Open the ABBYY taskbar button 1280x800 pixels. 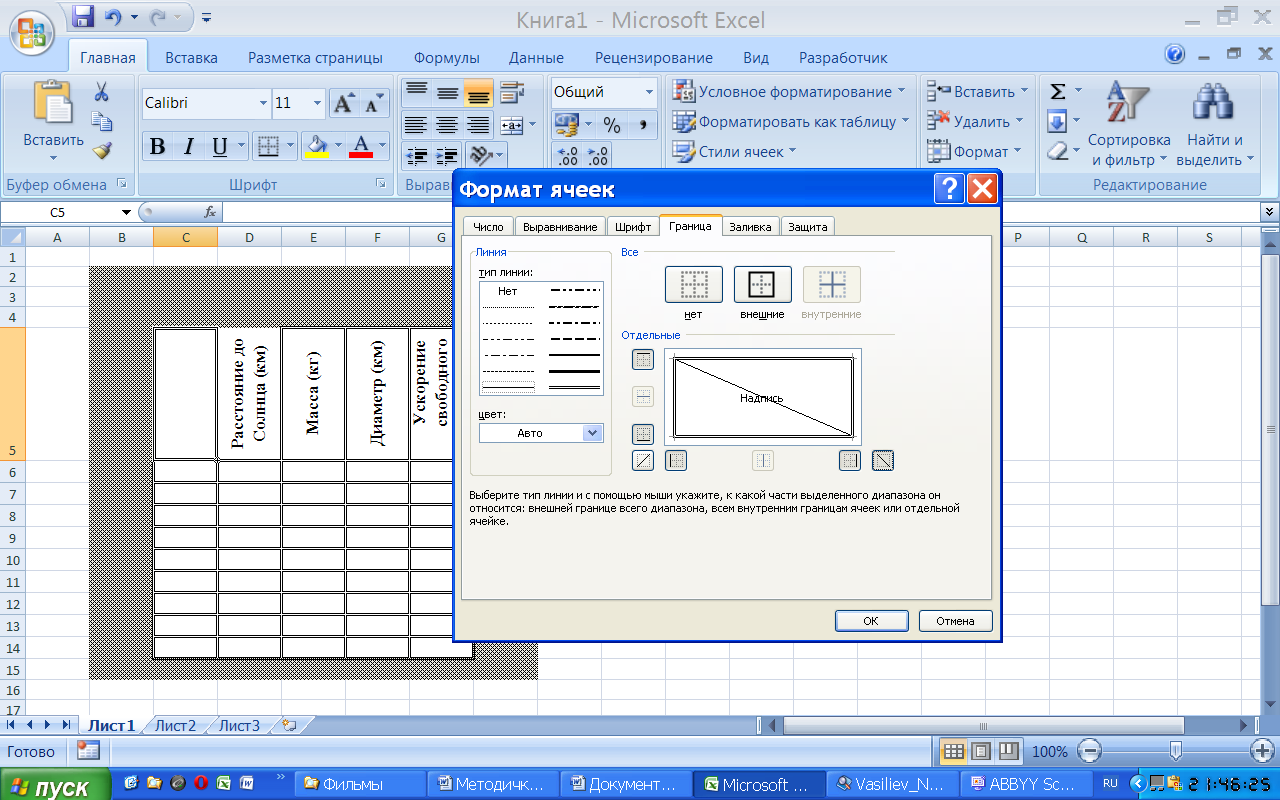(1027, 784)
